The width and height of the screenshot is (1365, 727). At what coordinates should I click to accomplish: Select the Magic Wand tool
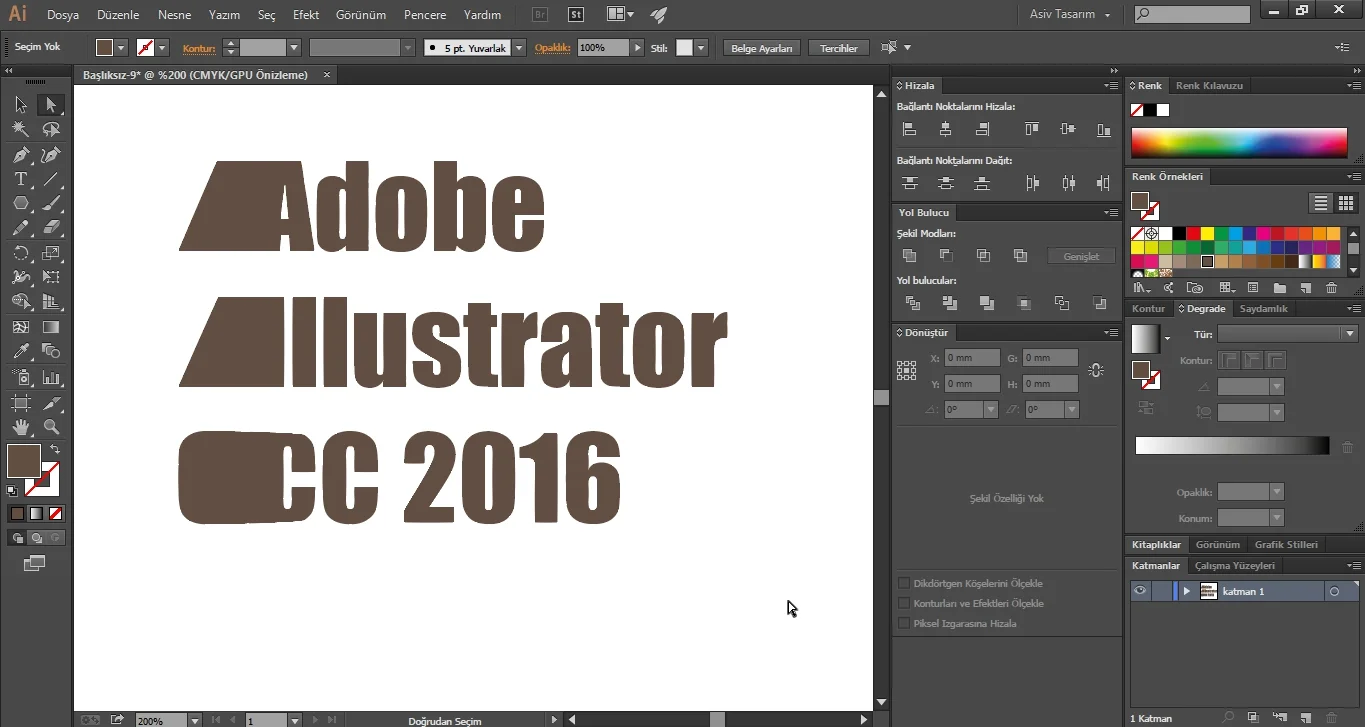[20, 129]
